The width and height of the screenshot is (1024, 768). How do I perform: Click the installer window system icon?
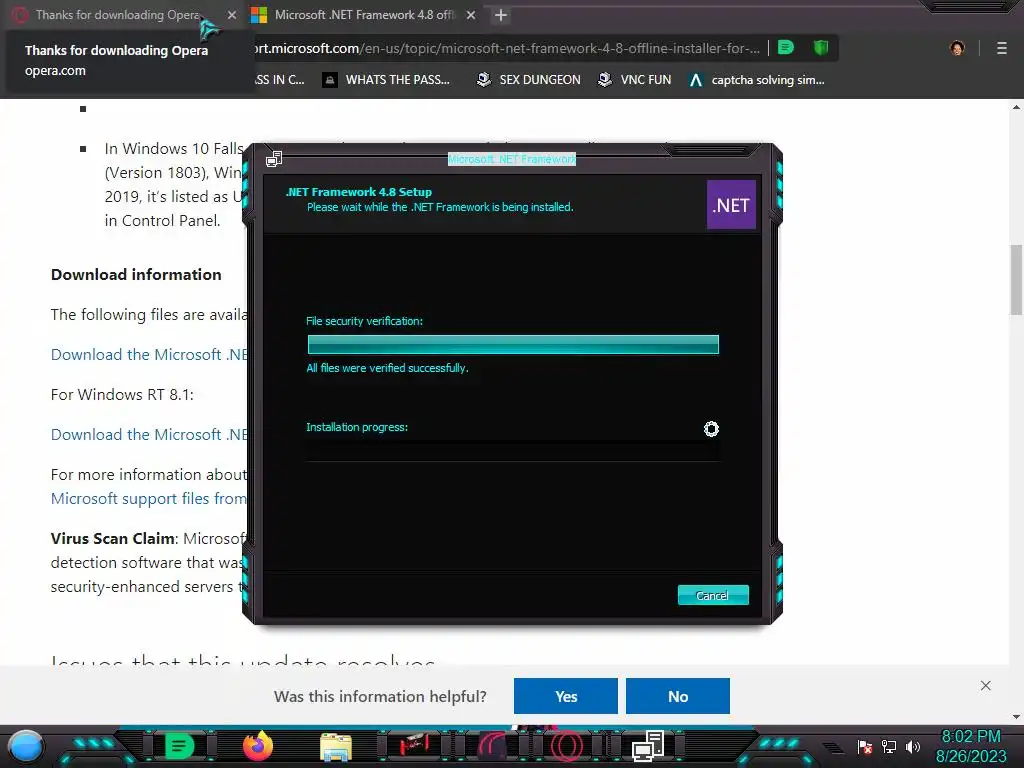click(274, 159)
